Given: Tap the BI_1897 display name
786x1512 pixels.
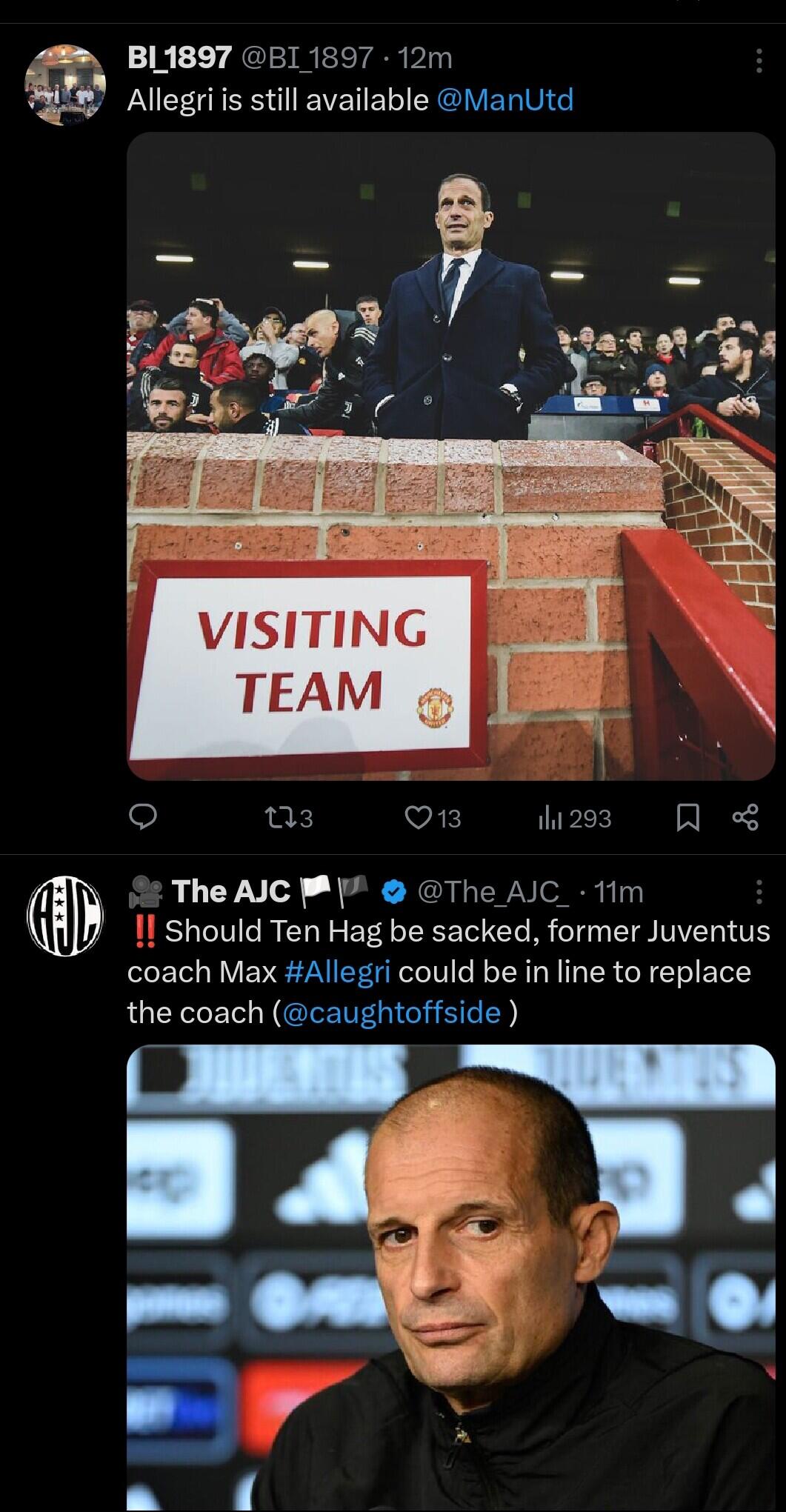Looking at the screenshot, I should point(179,57).
